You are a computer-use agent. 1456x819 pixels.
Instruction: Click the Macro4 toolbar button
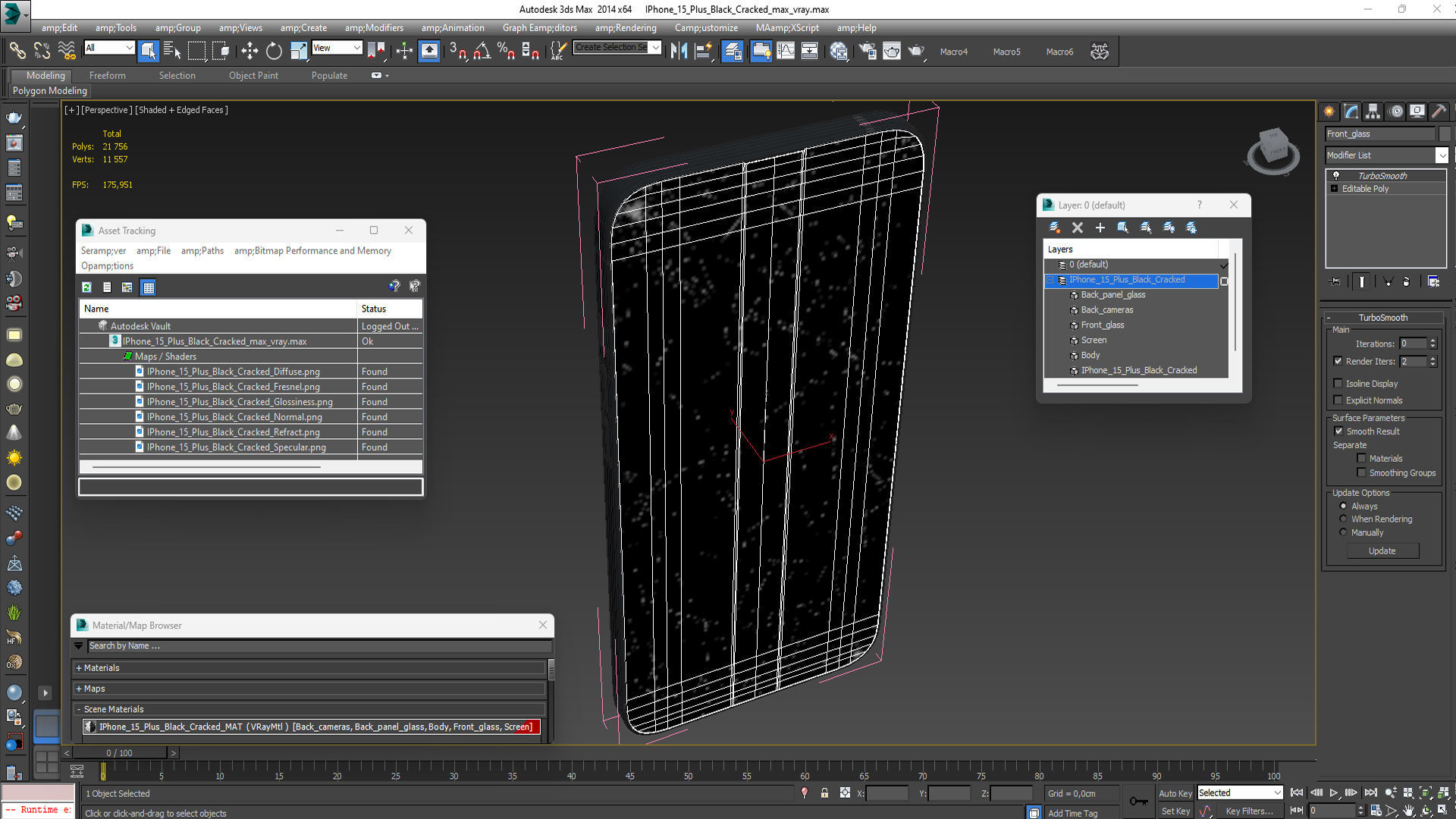point(953,52)
